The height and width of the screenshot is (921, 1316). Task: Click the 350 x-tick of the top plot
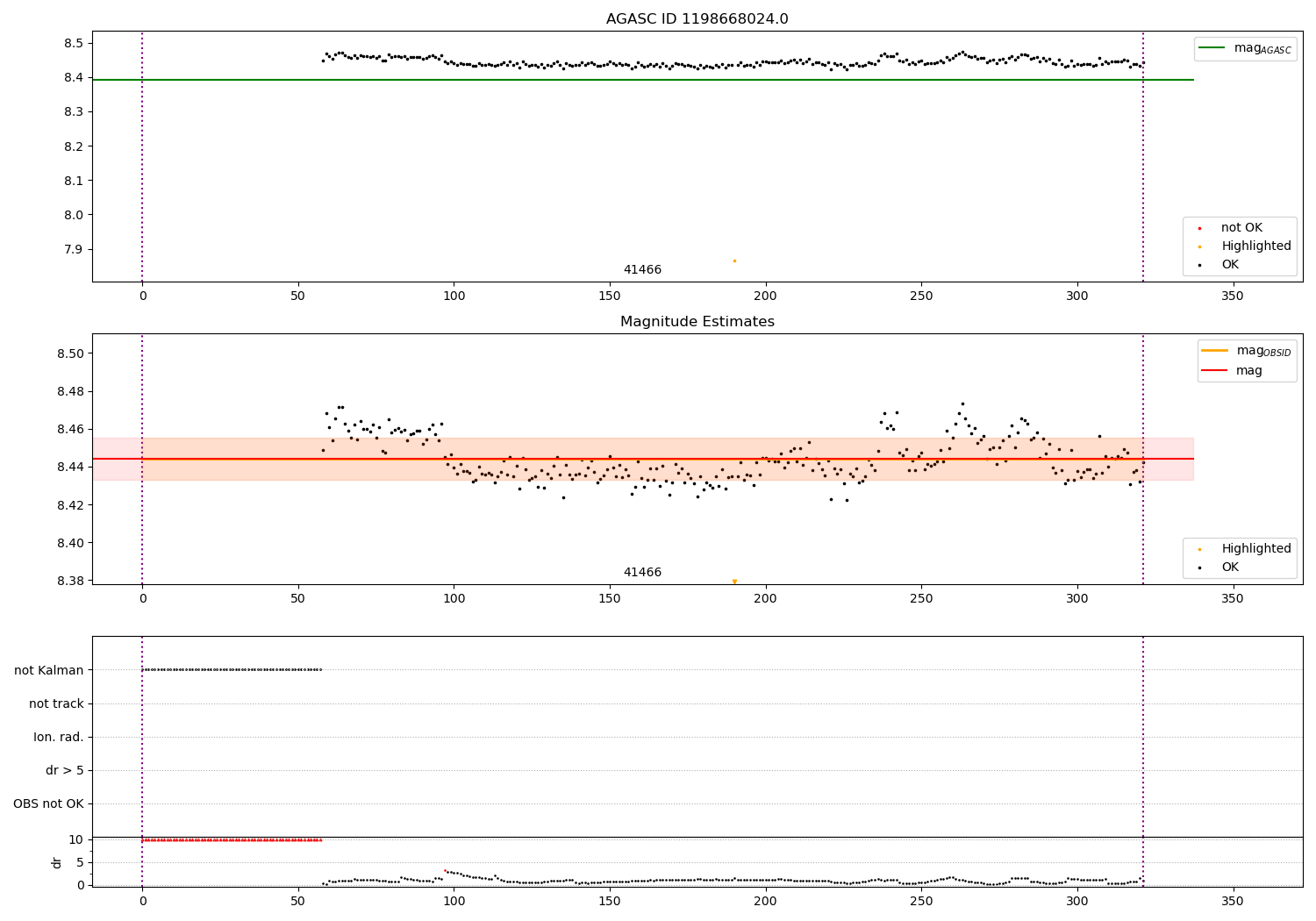pos(1233,296)
